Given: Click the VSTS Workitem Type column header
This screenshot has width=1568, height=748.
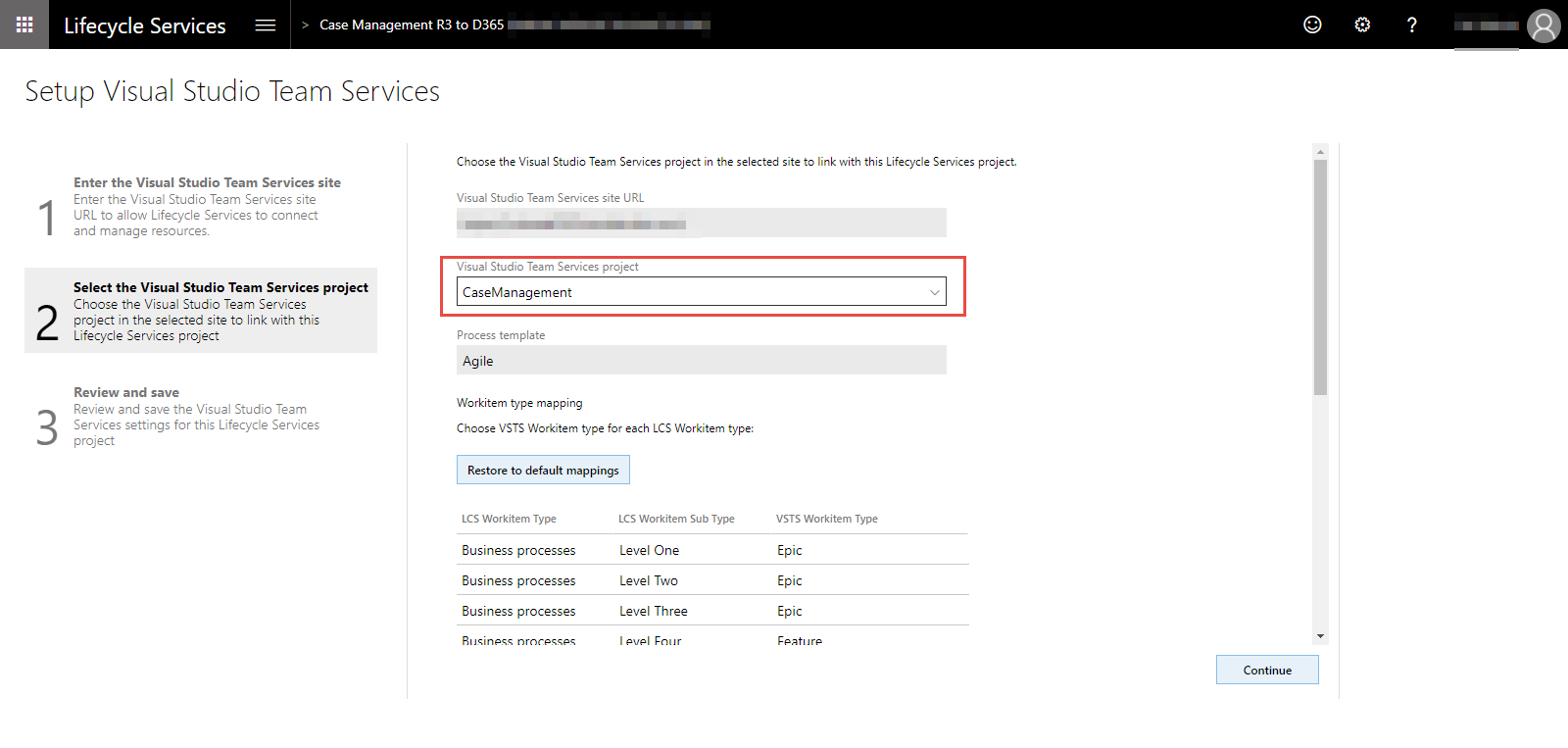Looking at the screenshot, I should pos(827,519).
